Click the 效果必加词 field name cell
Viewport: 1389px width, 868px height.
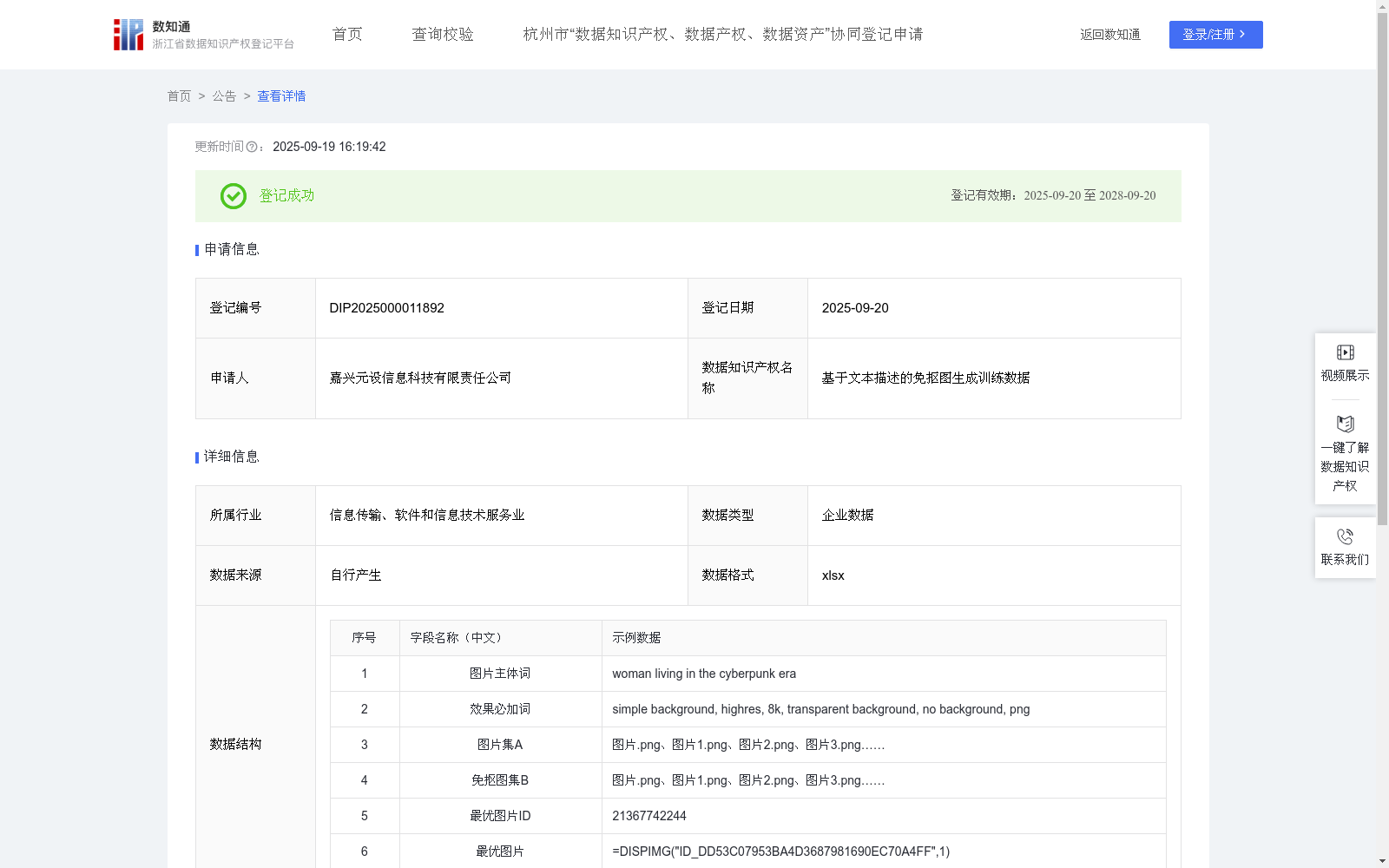click(500, 709)
